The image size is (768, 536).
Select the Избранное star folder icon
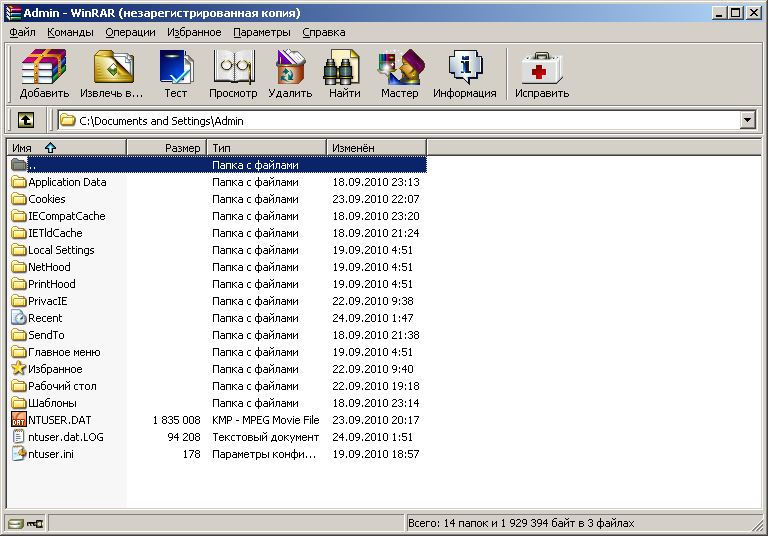tap(19, 368)
